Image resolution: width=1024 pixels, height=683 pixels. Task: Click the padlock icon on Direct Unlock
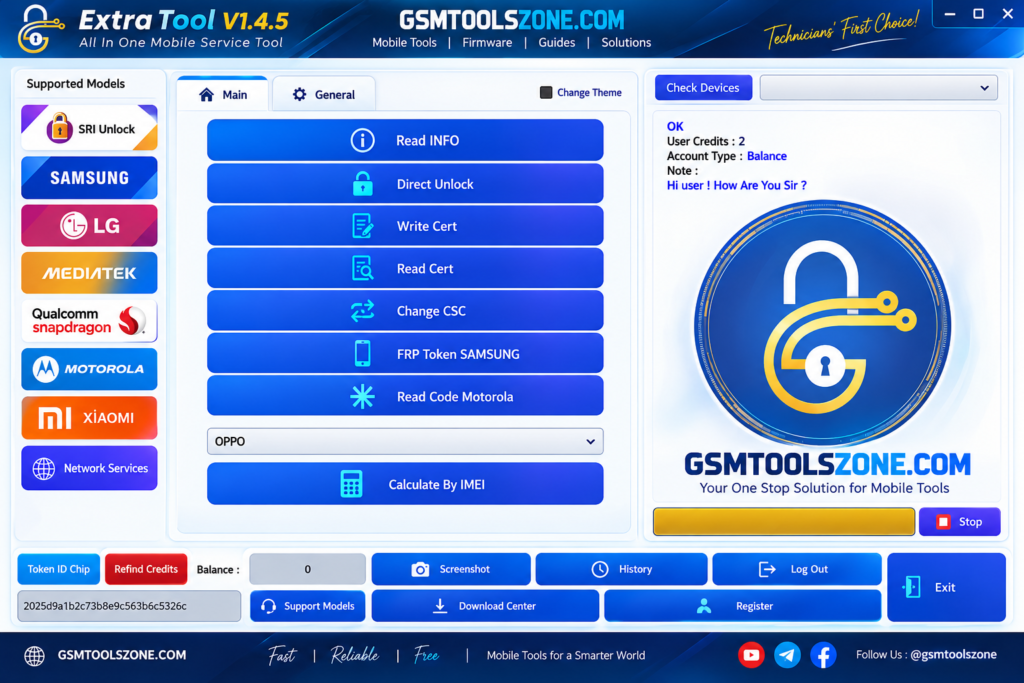click(x=362, y=184)
